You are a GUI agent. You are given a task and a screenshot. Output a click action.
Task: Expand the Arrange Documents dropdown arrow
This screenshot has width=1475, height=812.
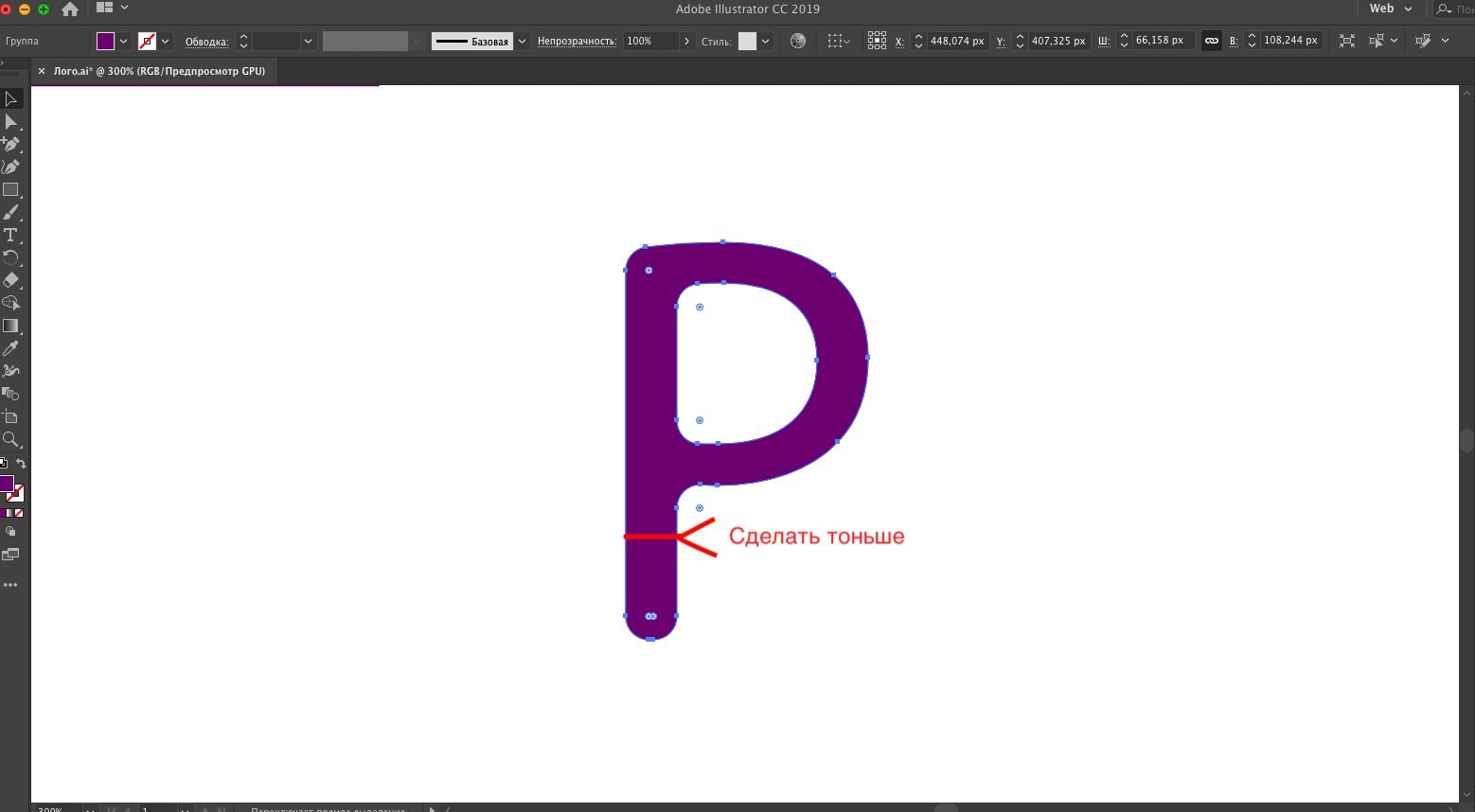pyautogui.click(x=124, y=8)
